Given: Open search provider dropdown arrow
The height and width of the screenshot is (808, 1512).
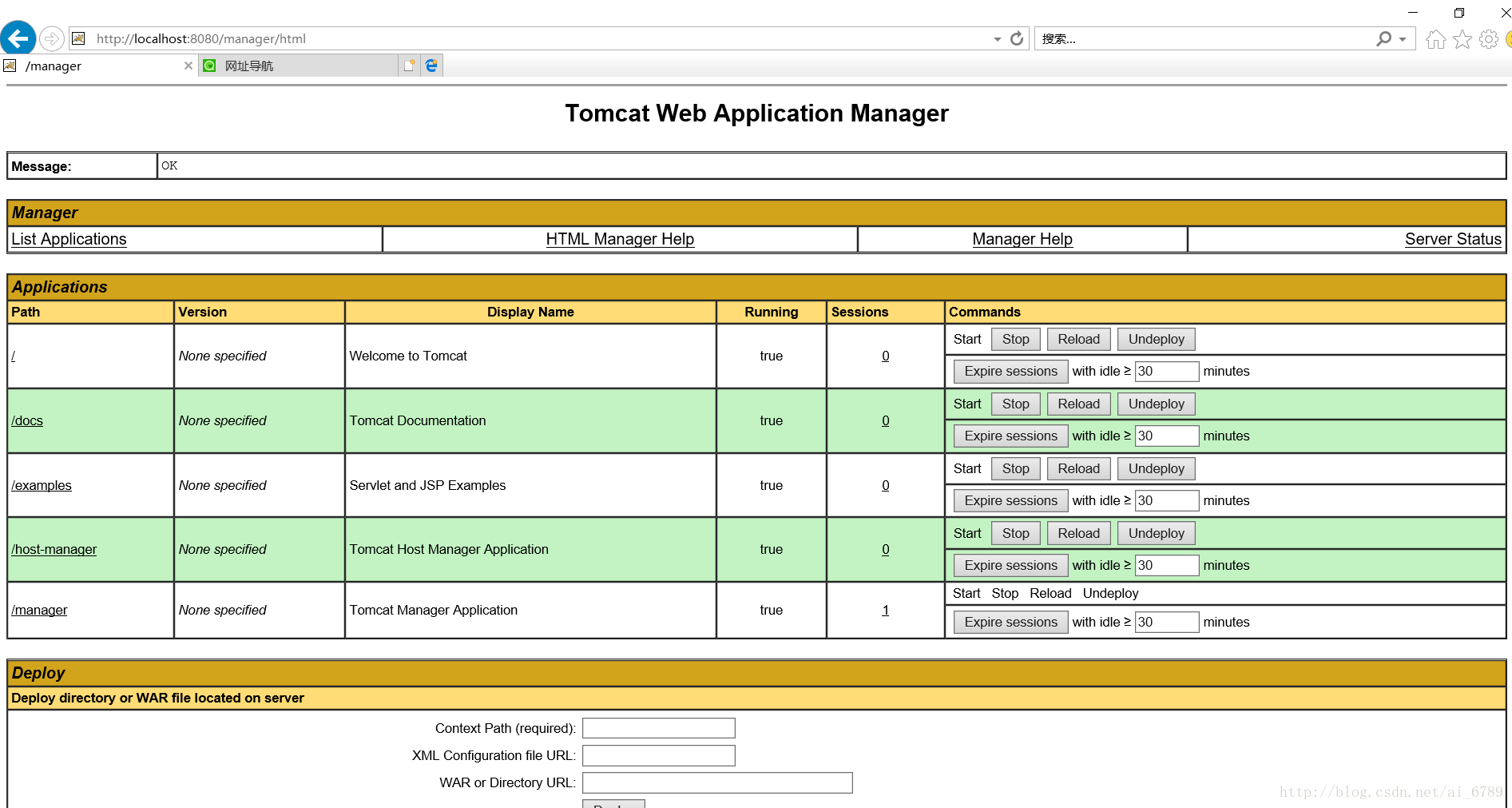Looking at the screenshot, I should (x=1403, y=39).
